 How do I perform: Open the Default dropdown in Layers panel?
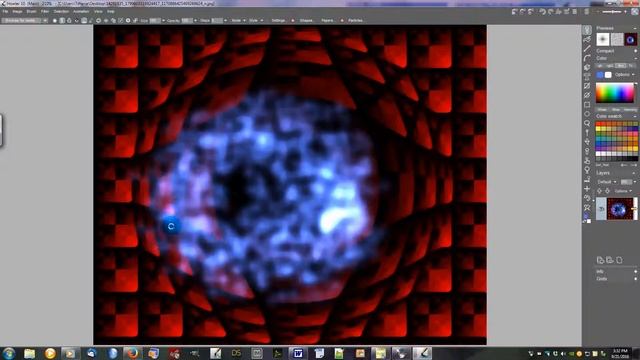click(606, 182)
